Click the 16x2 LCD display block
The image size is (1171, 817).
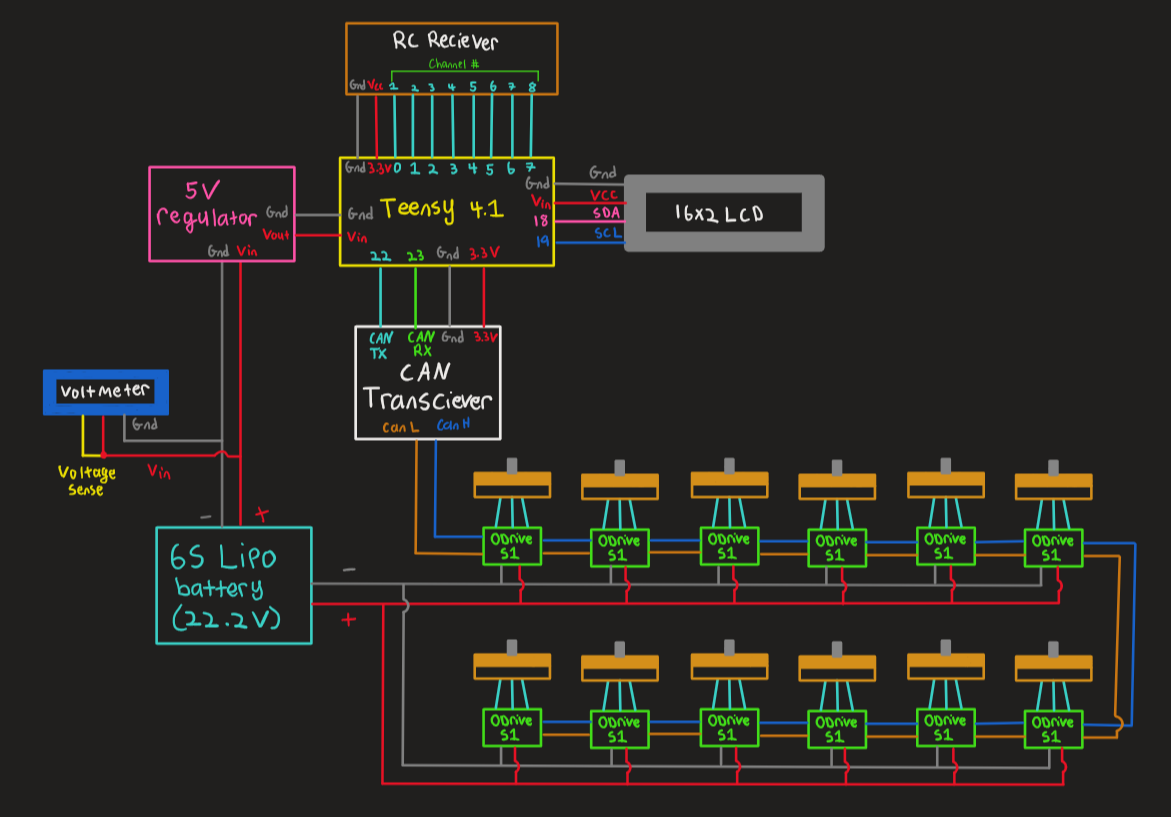tap(725, 211)
